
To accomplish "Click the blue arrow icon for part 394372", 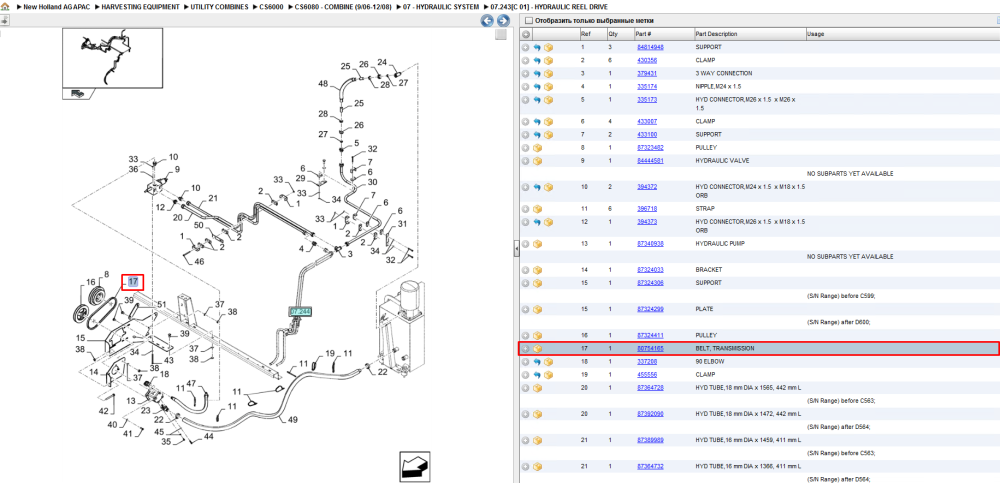I will [537, 187].
